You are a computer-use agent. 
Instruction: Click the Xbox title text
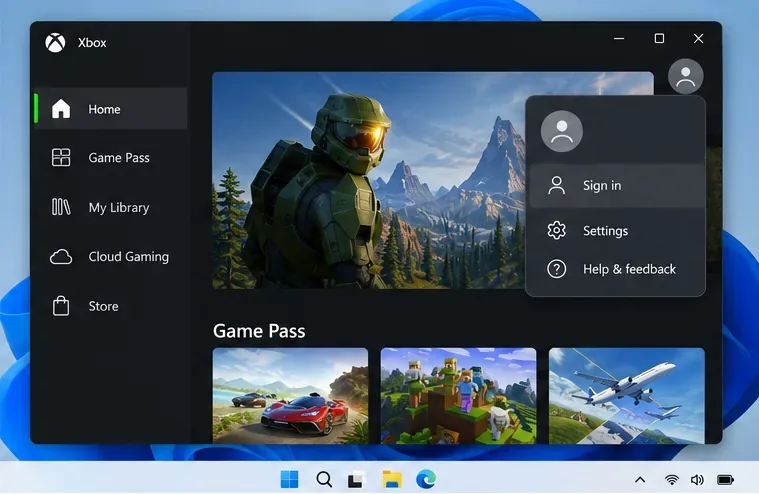[92, 43]
